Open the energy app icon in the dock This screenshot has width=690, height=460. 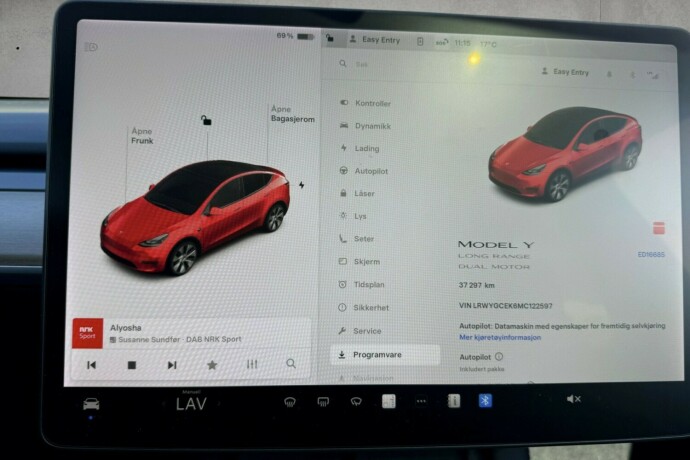pos(389,401)
